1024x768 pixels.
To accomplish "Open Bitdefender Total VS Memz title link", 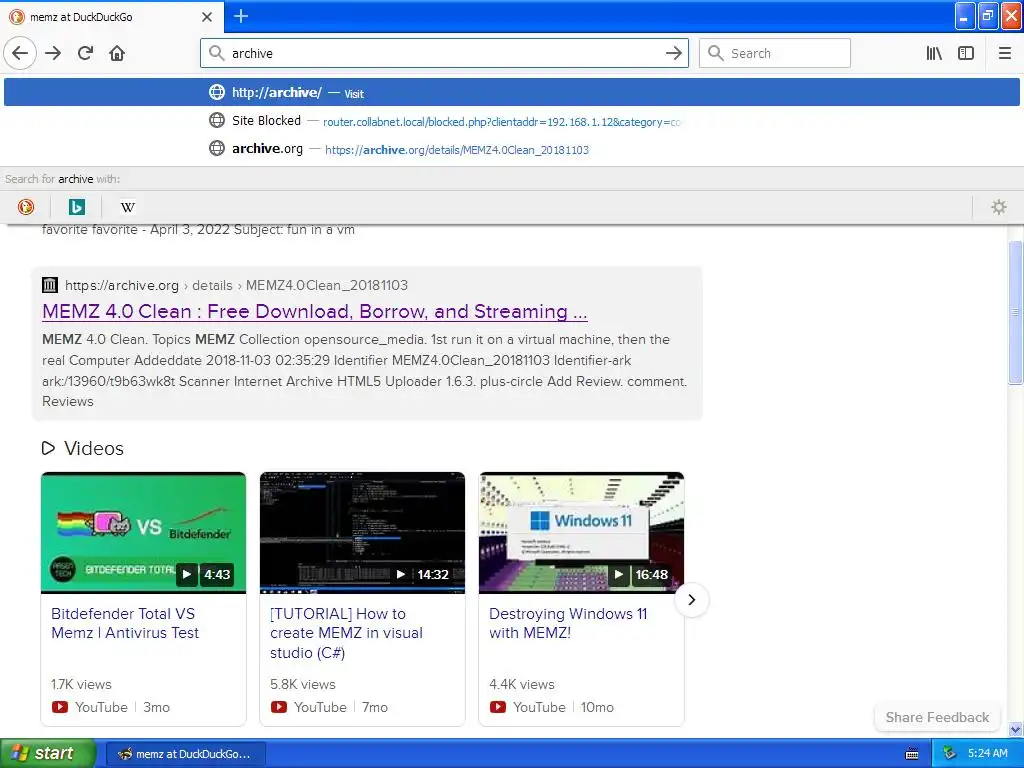I will click(x=125, y=623).
